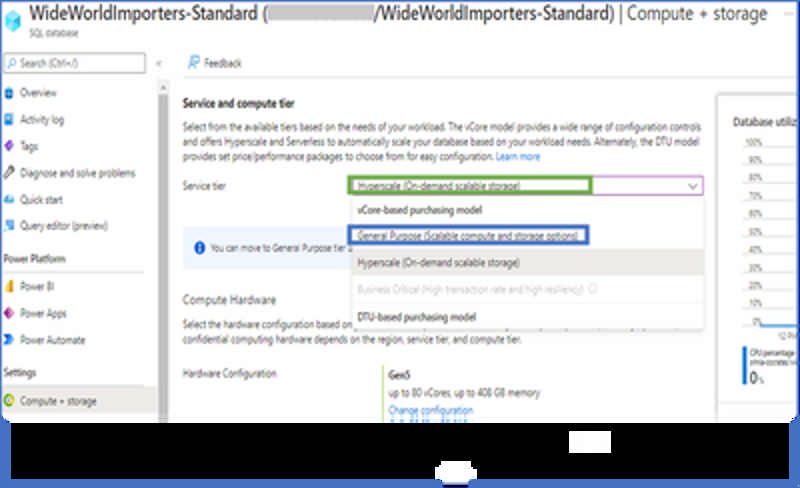Click the Service and compute tier heading
The image size is (800, 488).
[238, 103]
